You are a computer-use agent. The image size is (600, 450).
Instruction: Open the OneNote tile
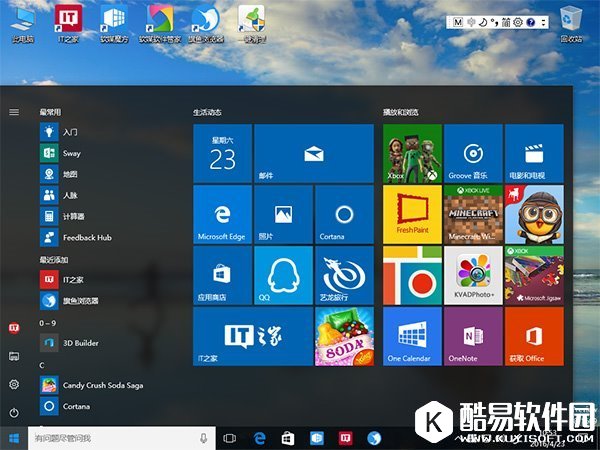473,336
